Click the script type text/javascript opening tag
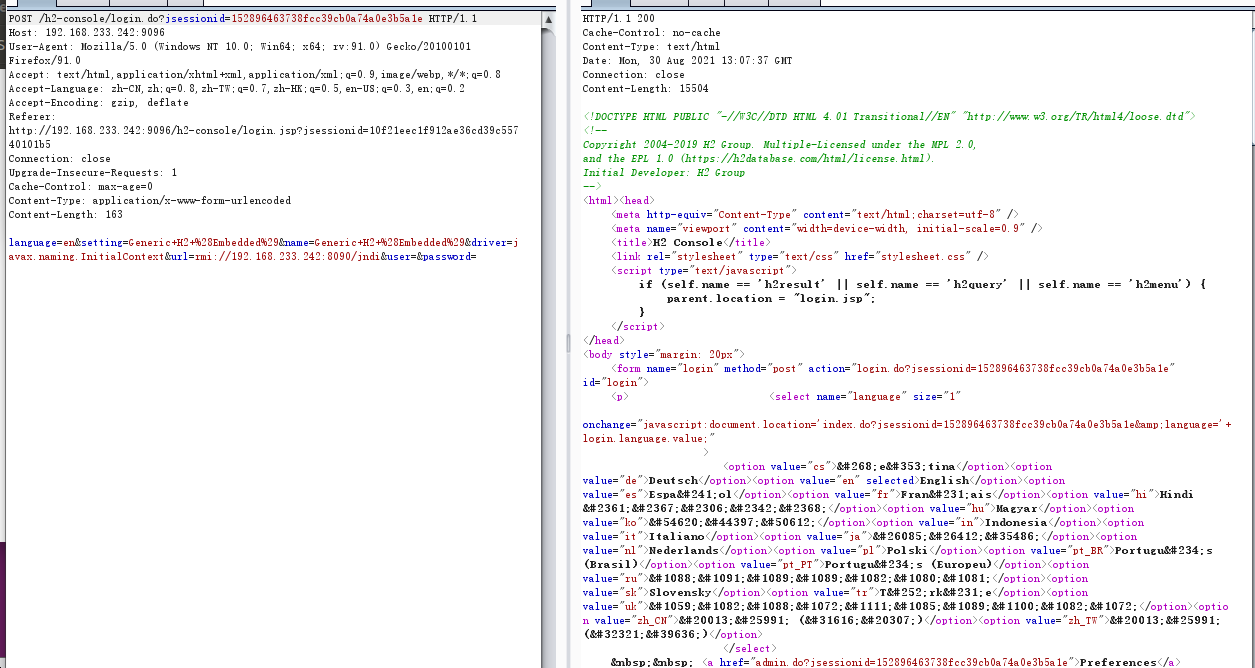Viewport: 1255px width, 668px height. click(705, 271)
